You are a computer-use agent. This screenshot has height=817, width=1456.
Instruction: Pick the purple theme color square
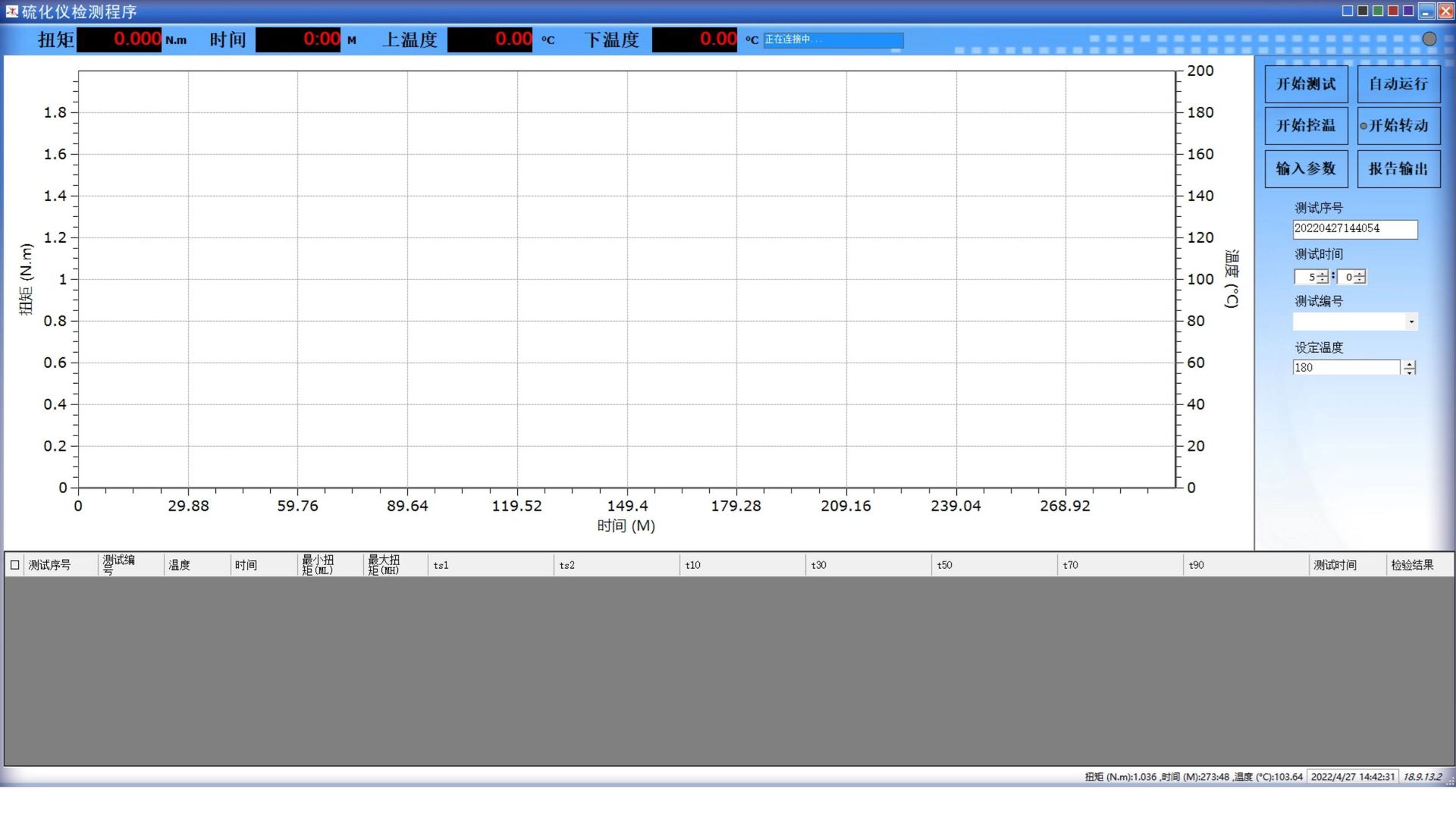pyautogui.click(x=1408, y=11)
